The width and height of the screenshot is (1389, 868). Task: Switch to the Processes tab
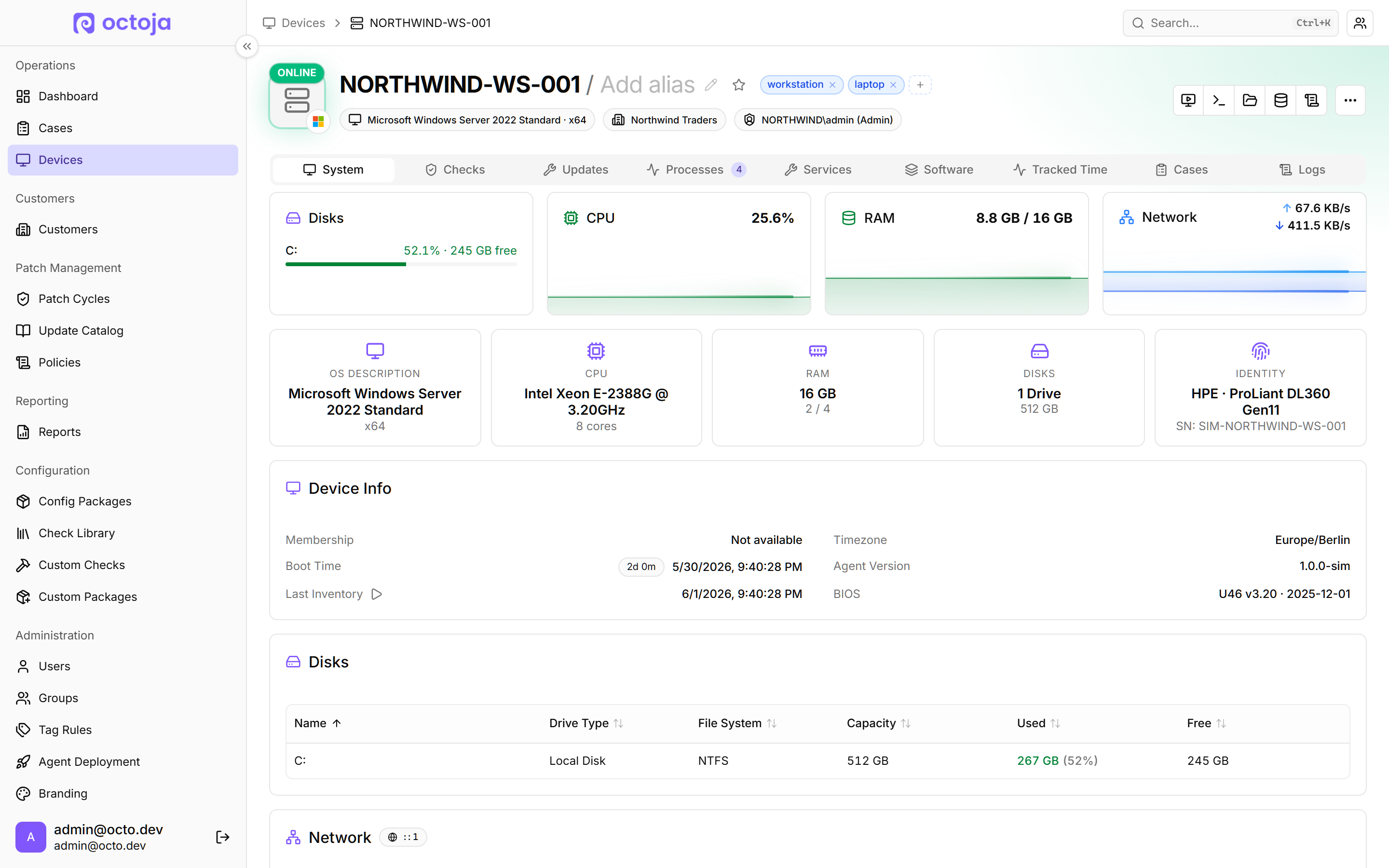point(697,170)
